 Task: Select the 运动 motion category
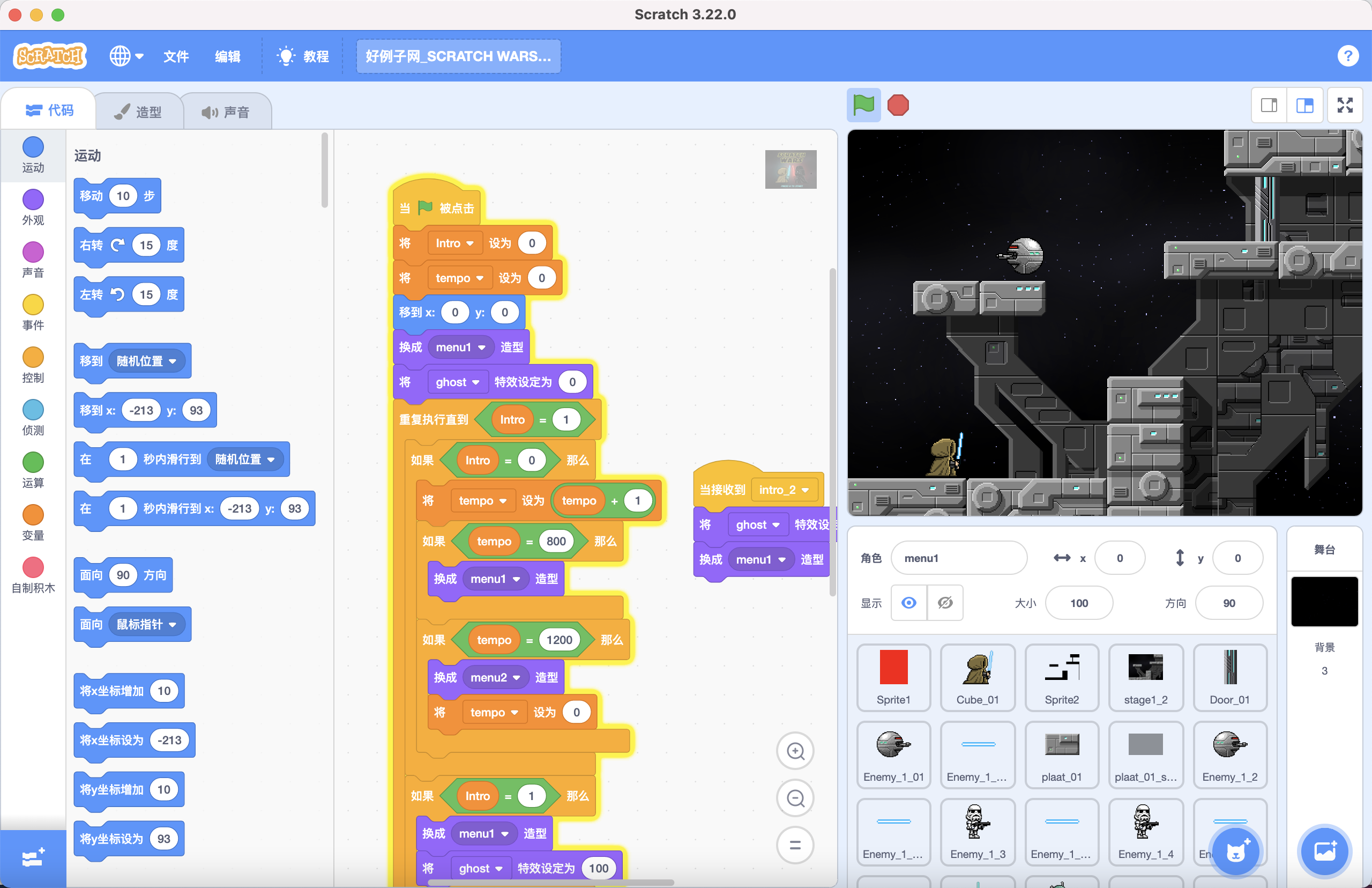[x=33, y=155]
